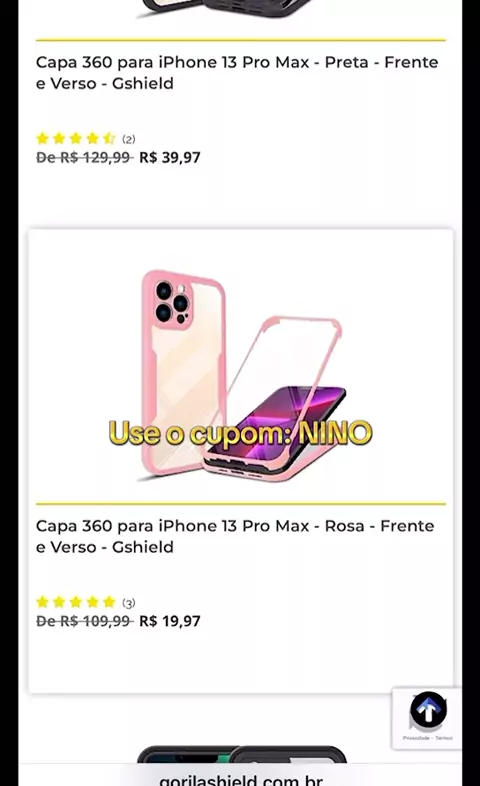Open the (3) reviews count on the Rosa case

[129, 603]
